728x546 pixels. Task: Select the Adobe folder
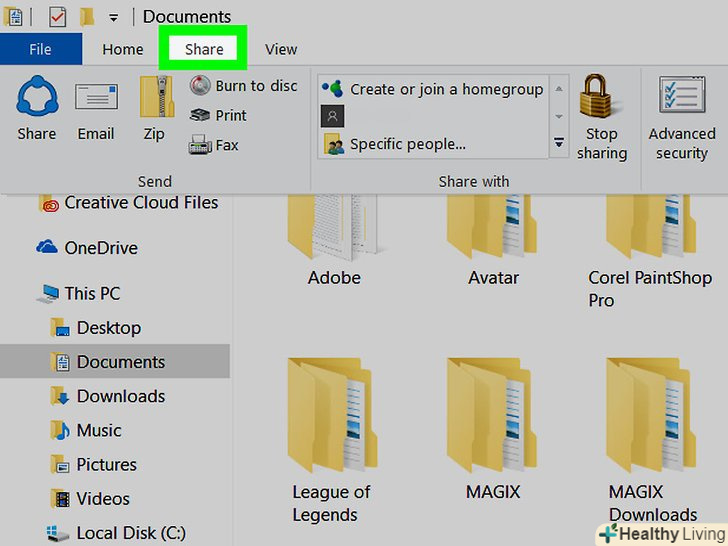tap(334, 241)
